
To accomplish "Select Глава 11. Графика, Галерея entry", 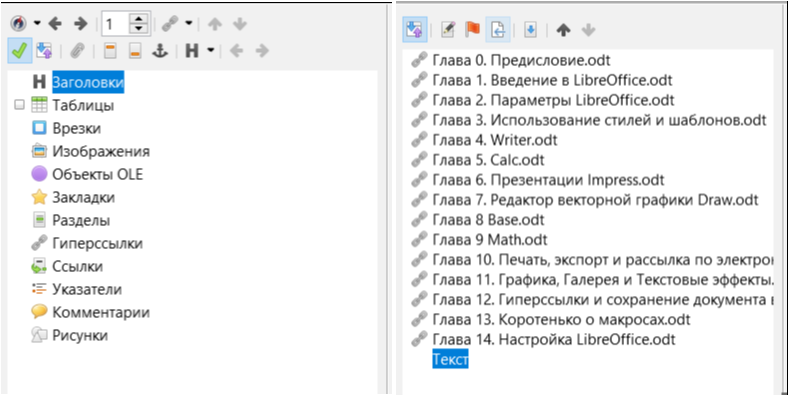I will coord(603,279).
